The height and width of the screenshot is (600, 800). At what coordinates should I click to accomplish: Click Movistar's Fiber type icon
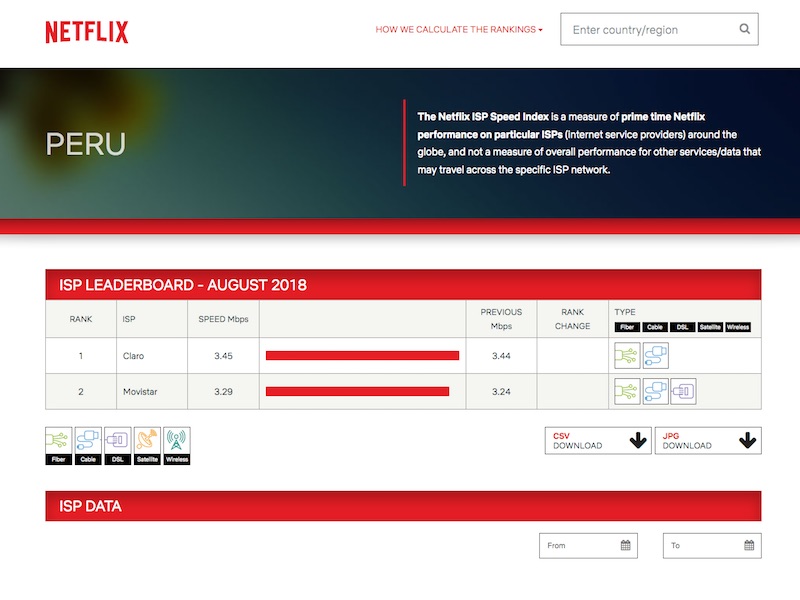(627, 391)
